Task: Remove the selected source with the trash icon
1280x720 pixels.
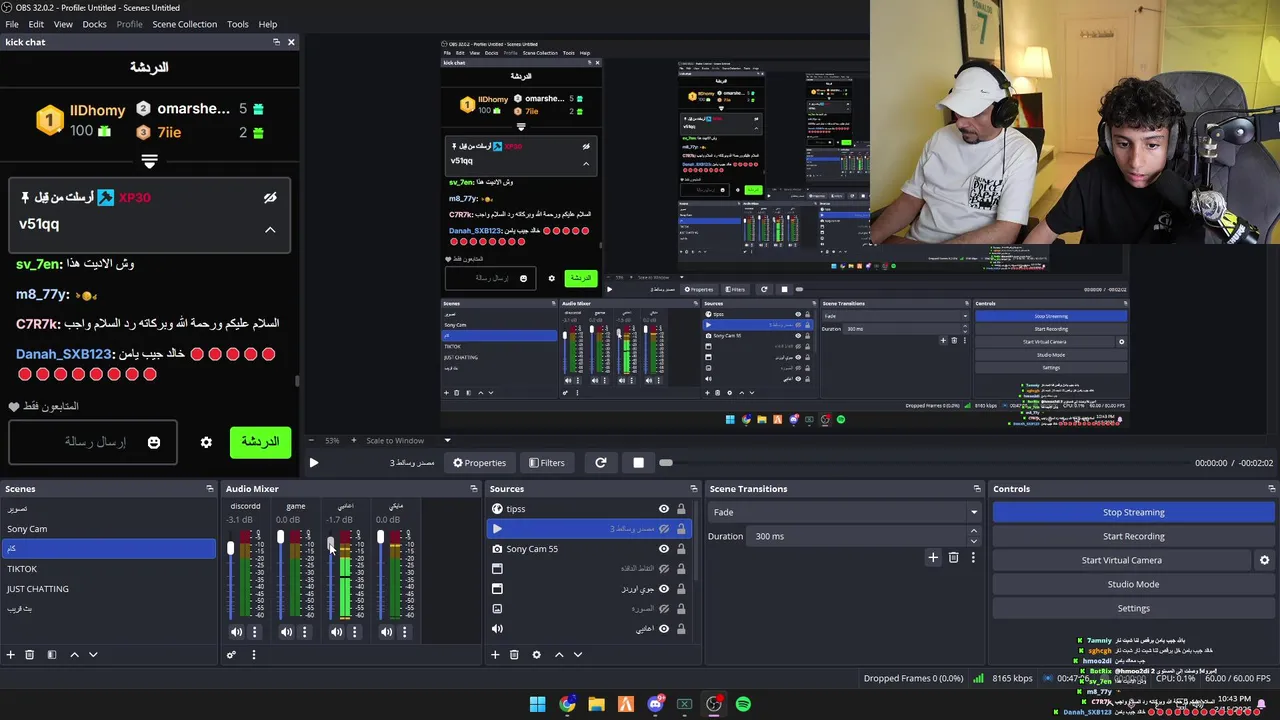Action: (x=514, y=655)
